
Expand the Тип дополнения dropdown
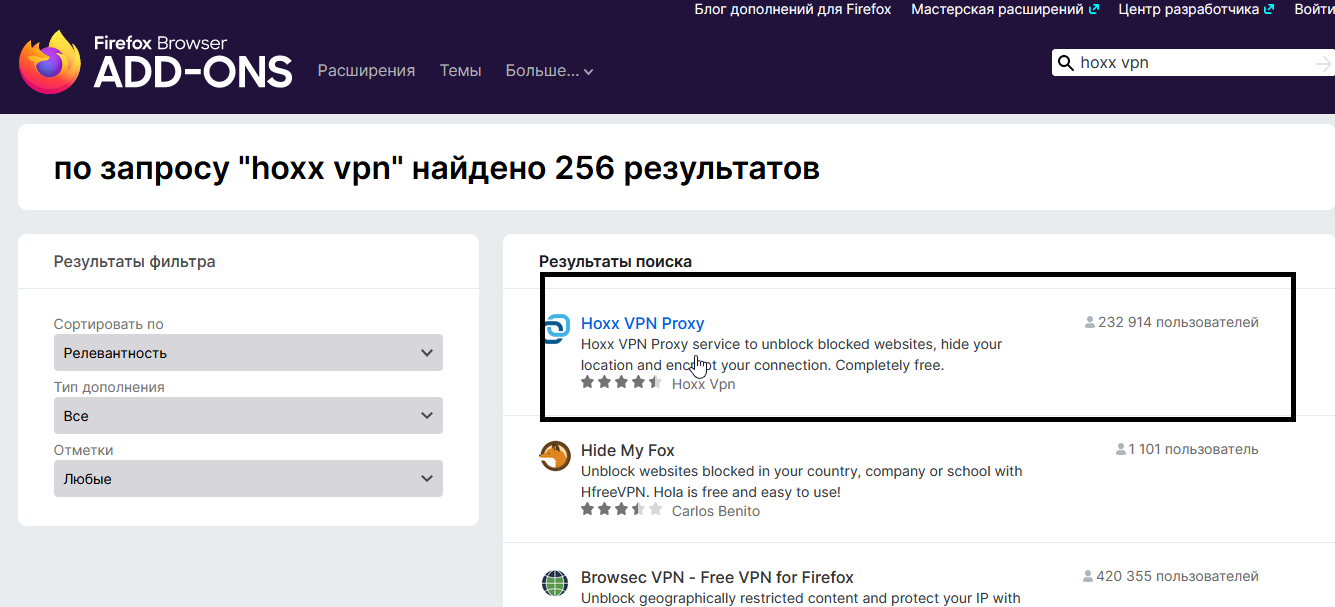248,416
